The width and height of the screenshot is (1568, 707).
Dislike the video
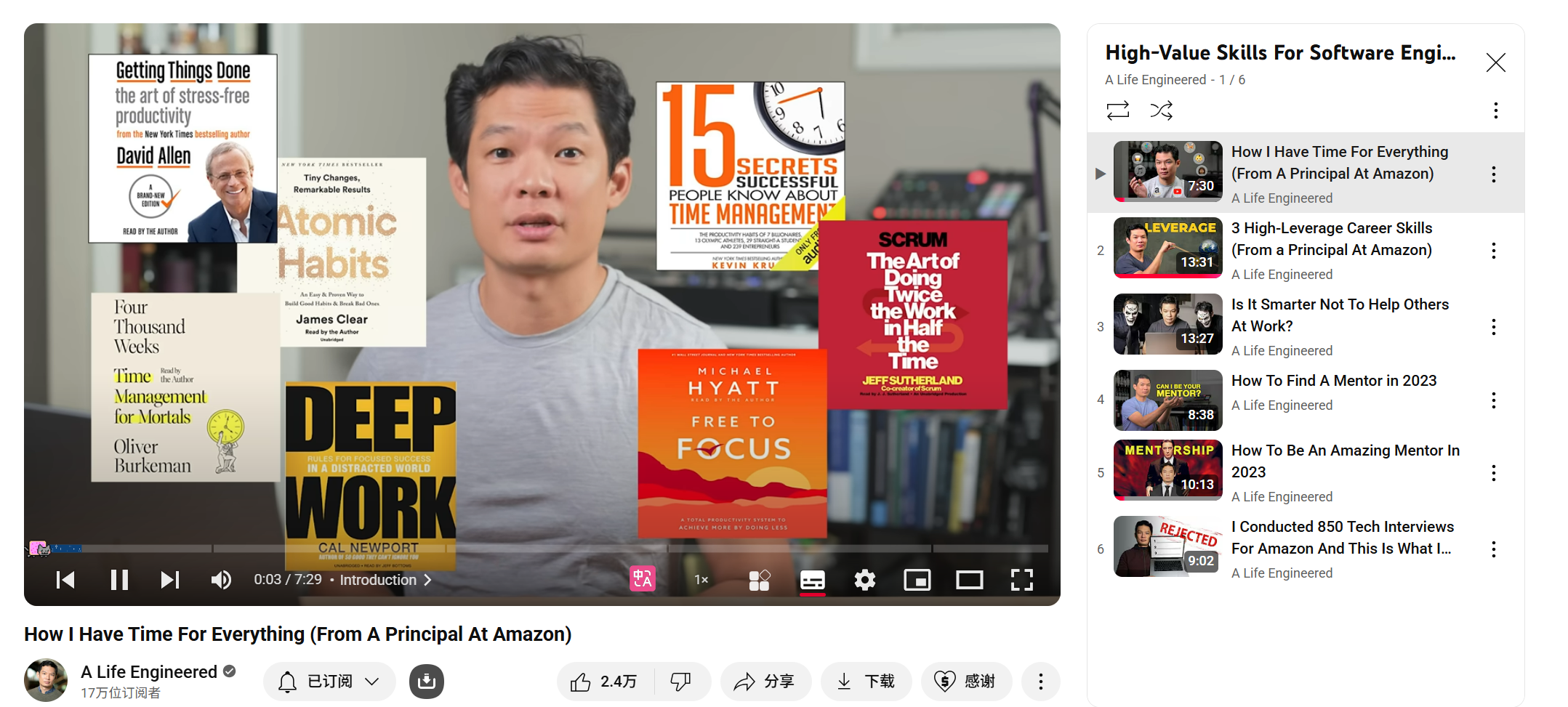coord(681,682)
